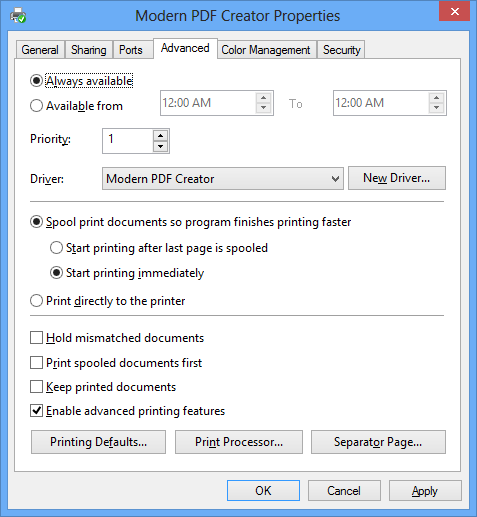Image resolution: width=477 pixels, height=517 pixels.
Task: Open the Ports tab
Action: pos(131,50)
